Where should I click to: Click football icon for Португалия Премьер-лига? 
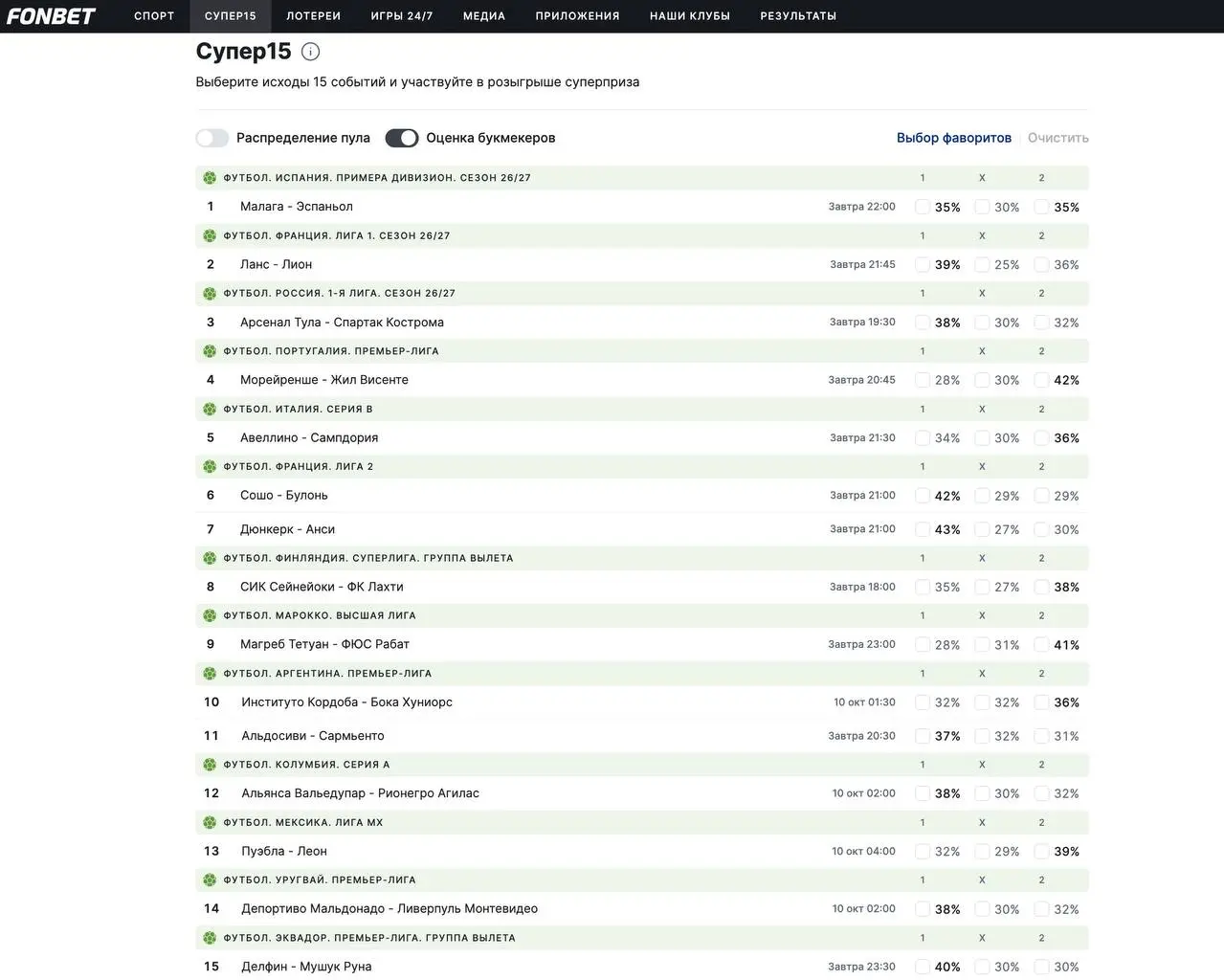210,351
